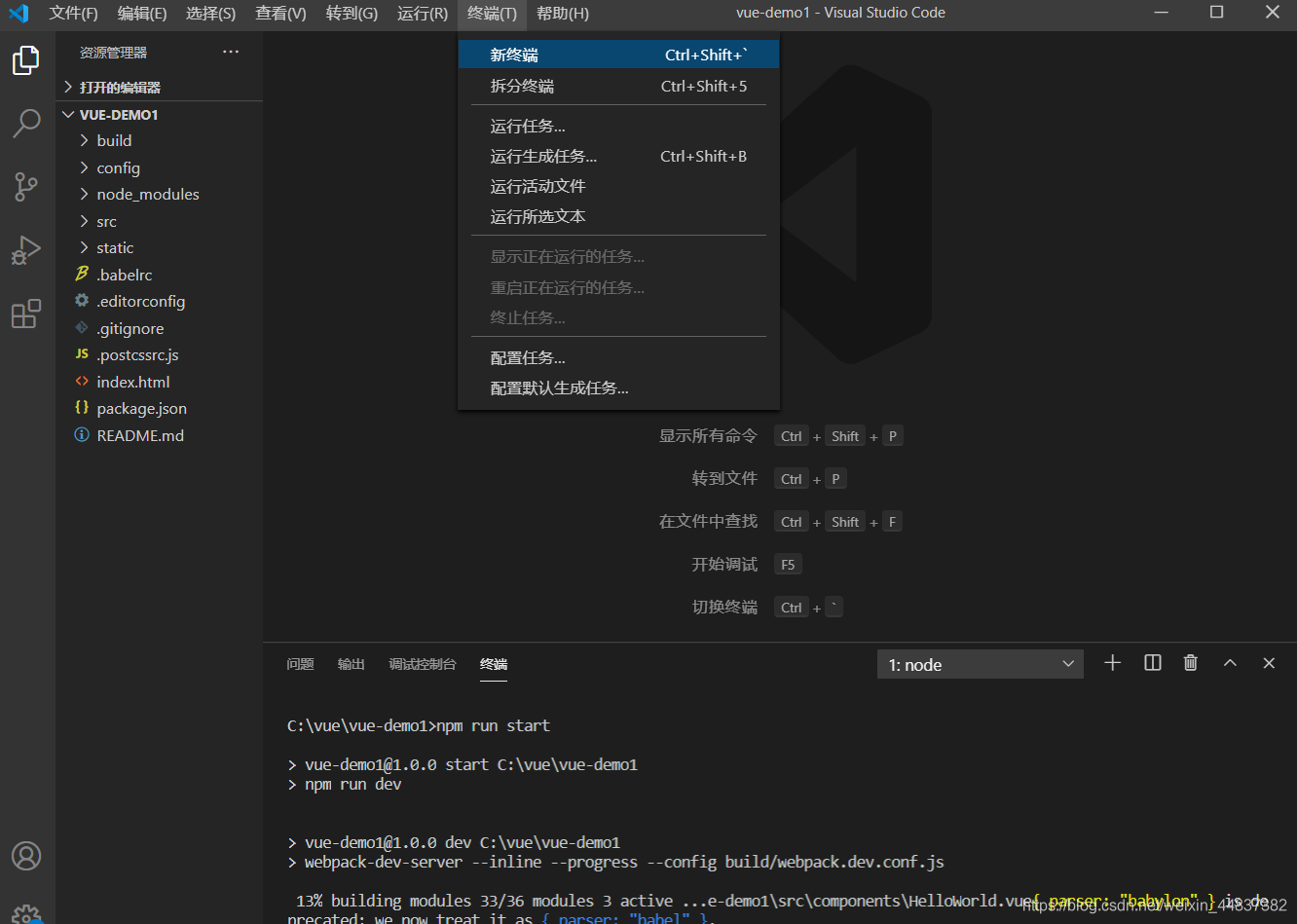
Task: Open explorer more actions ellipsis
Action: 231,52
